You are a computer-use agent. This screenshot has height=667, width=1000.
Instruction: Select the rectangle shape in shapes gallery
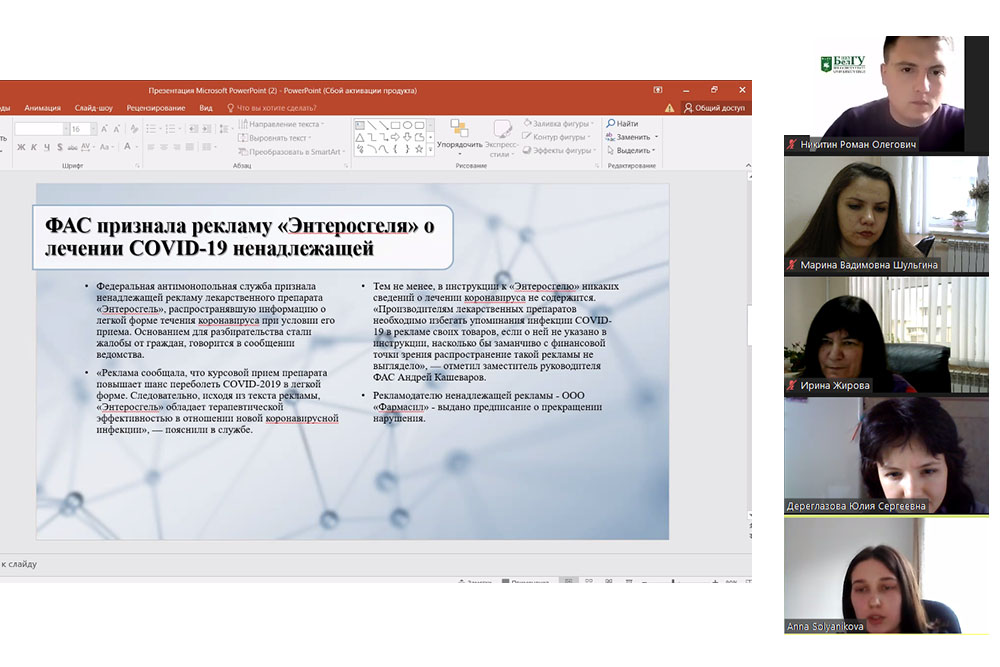point(394,125)
